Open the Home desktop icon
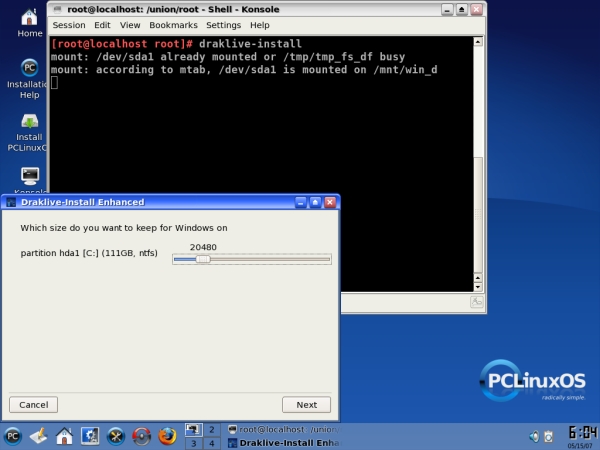The image size is (600, 450). click(29, 23)
